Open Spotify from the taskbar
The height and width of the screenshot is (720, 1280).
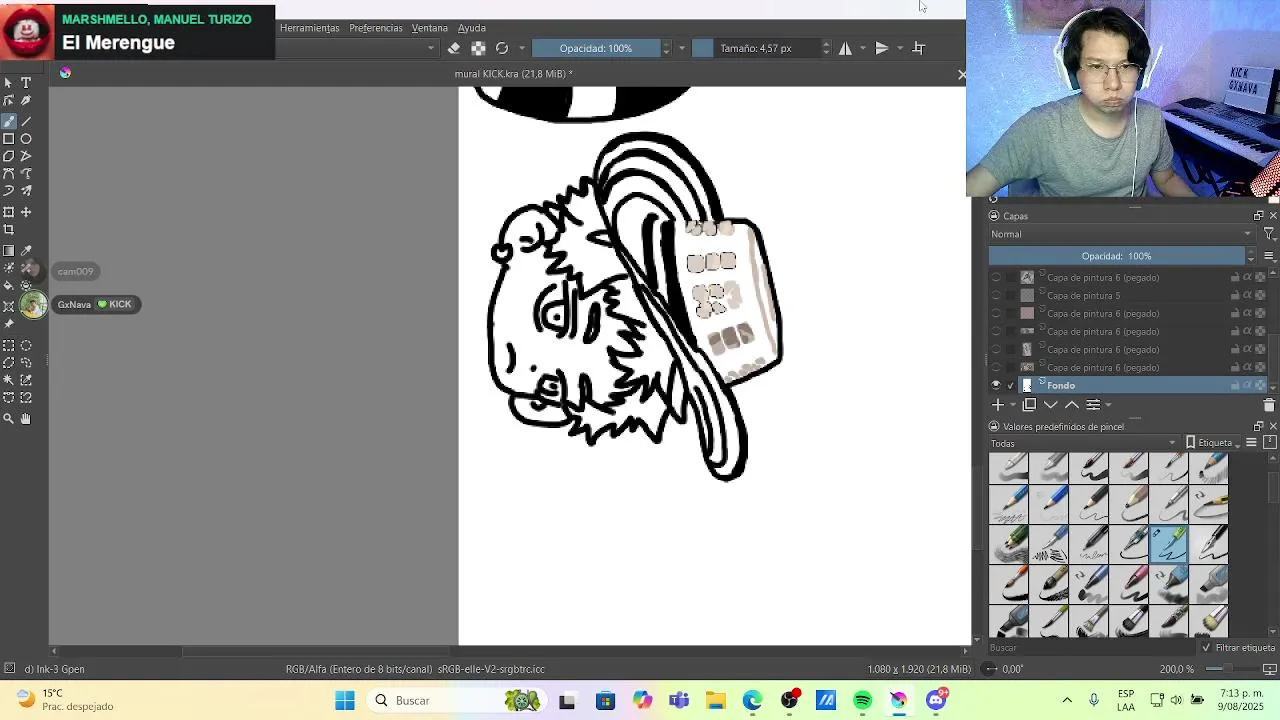point(862,701)
